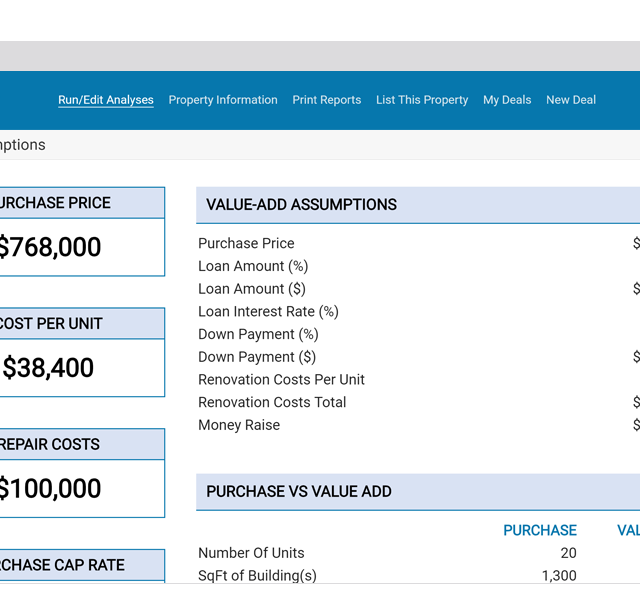Start a New Deal from the navbar
Screen dimensions: 640x600
click(571, 100)
